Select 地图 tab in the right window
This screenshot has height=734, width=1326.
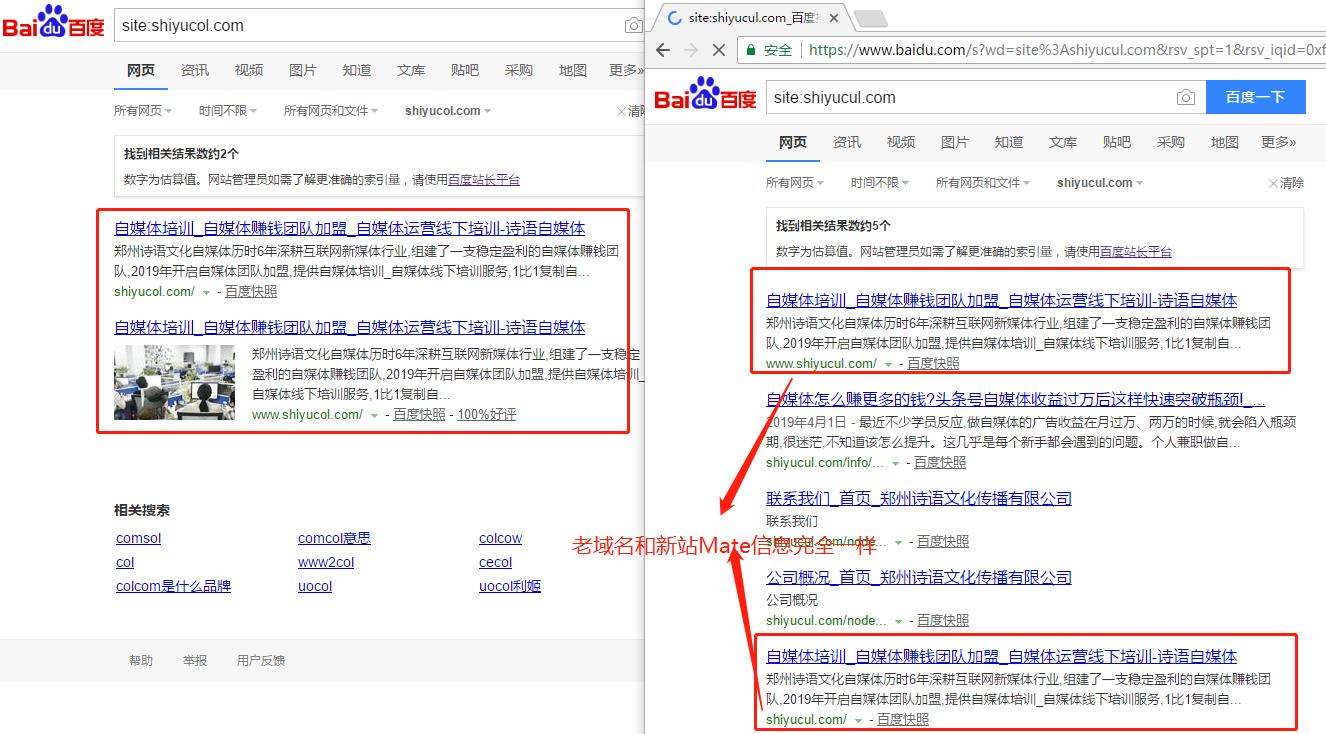[1225, 142]
